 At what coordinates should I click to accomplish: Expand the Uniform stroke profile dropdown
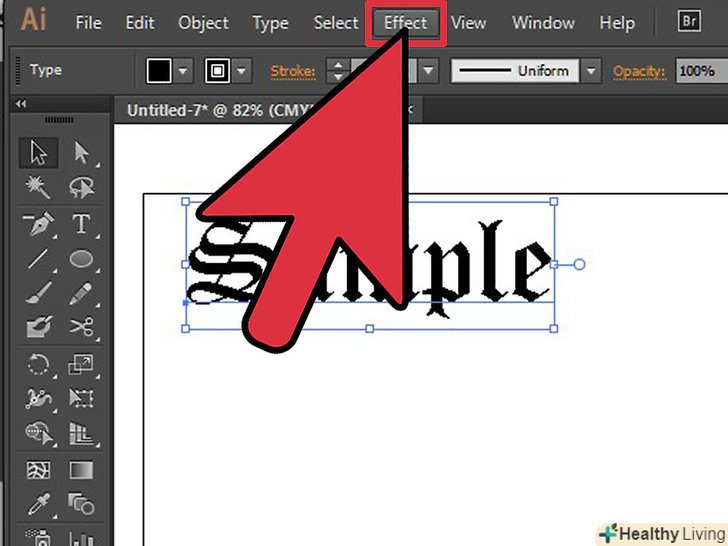pyautogui.click(x=591, y=71)
